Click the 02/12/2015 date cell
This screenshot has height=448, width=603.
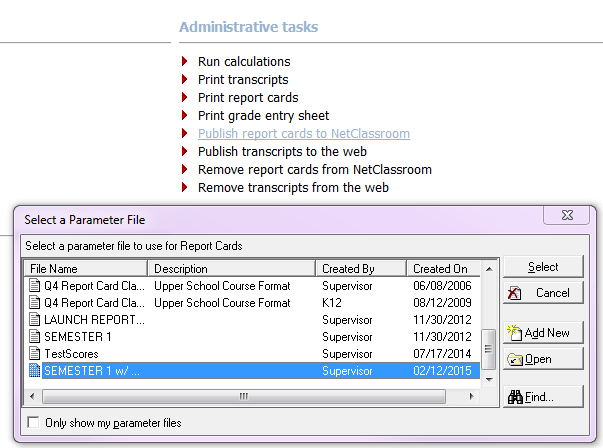click(x=442, y=370)
